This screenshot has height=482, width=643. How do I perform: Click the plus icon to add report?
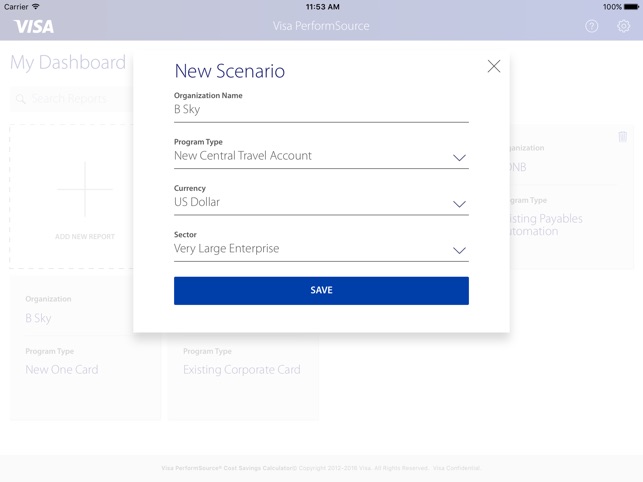coord(85,189)
